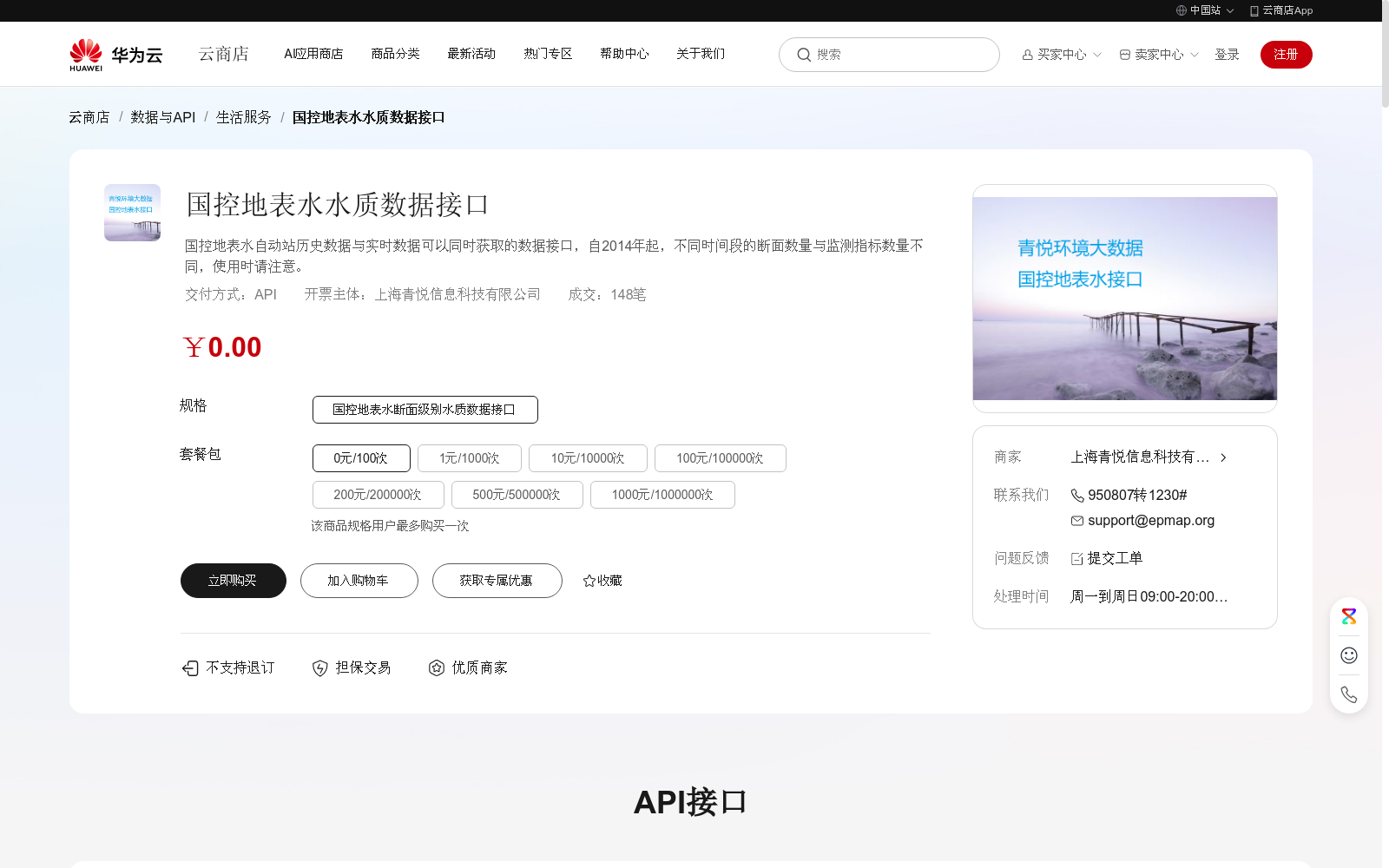Select the 1元/1000次 package

point(470,458)
